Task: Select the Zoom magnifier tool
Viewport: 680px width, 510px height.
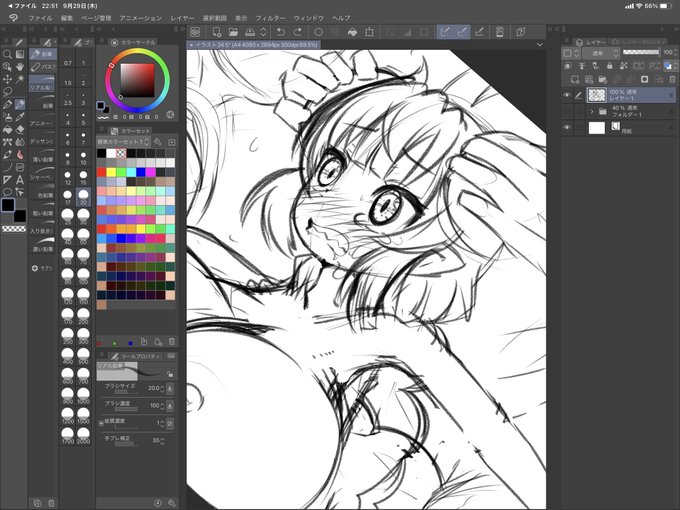Action: [7, 54]
